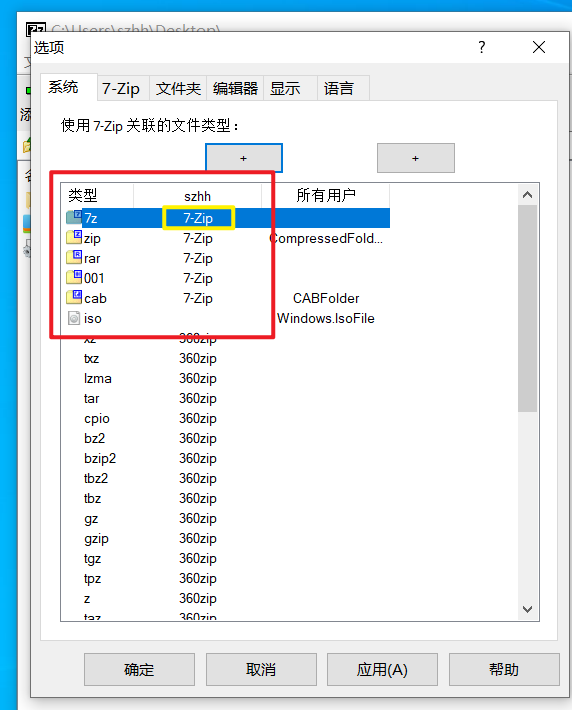Select the rar file type icon

click(74, 257)
